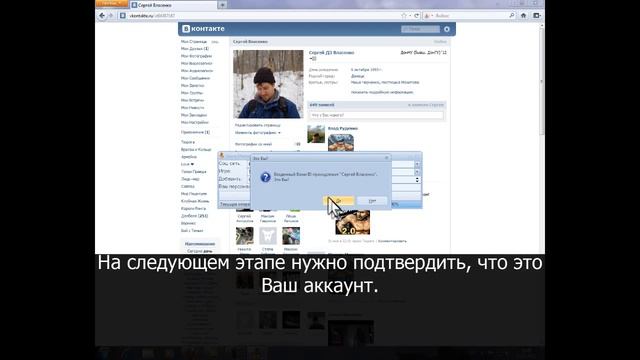This screenshot has height=360, width=640.
Task: Click the Комментировать link under the post
Action: [392, 241]
